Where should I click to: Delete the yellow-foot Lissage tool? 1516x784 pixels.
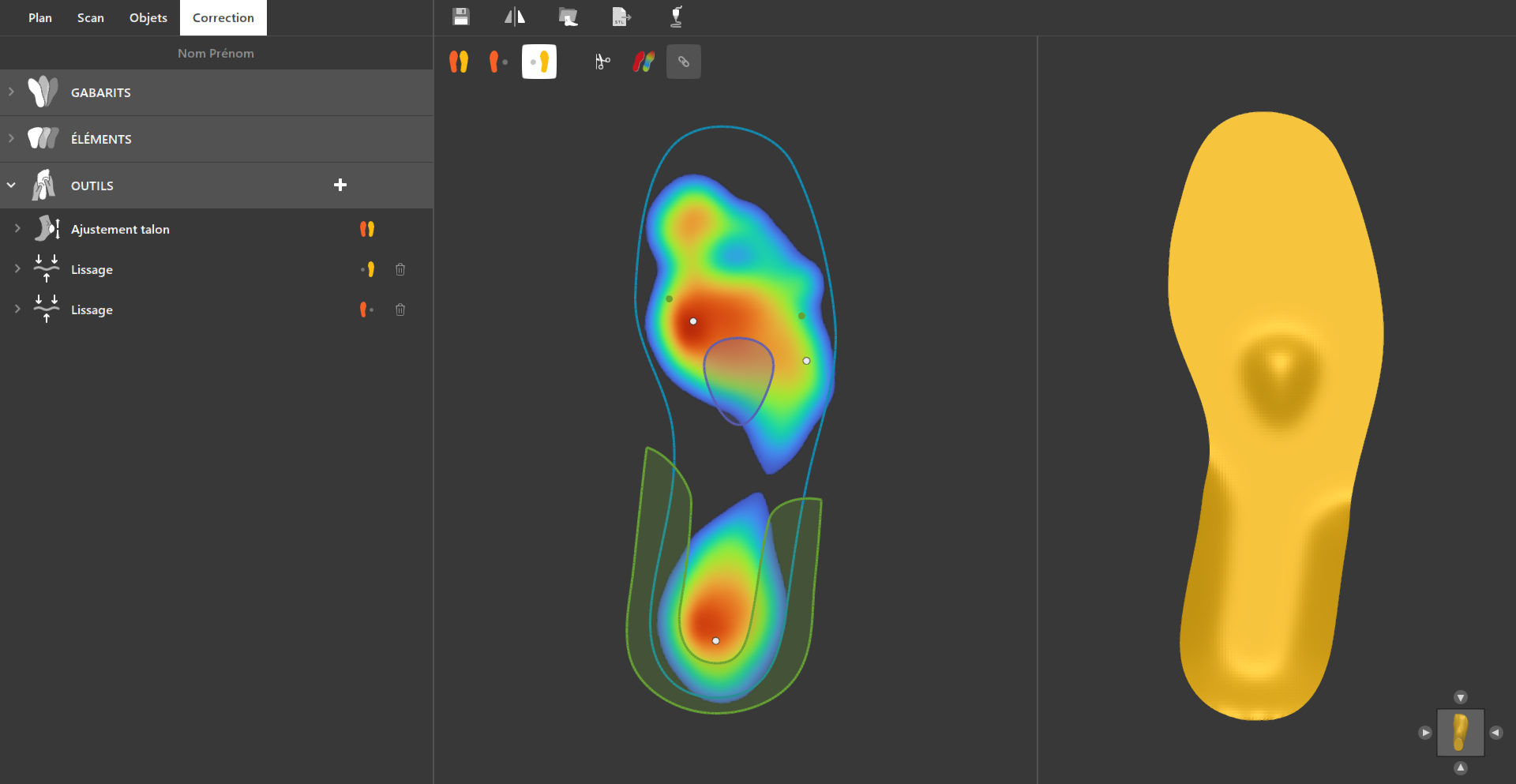click(x=400, y=270)
